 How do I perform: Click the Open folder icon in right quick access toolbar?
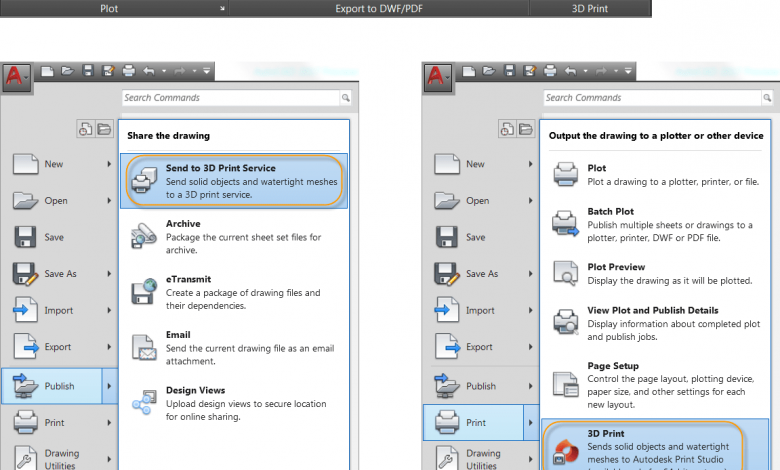click(x=489, y=71)
